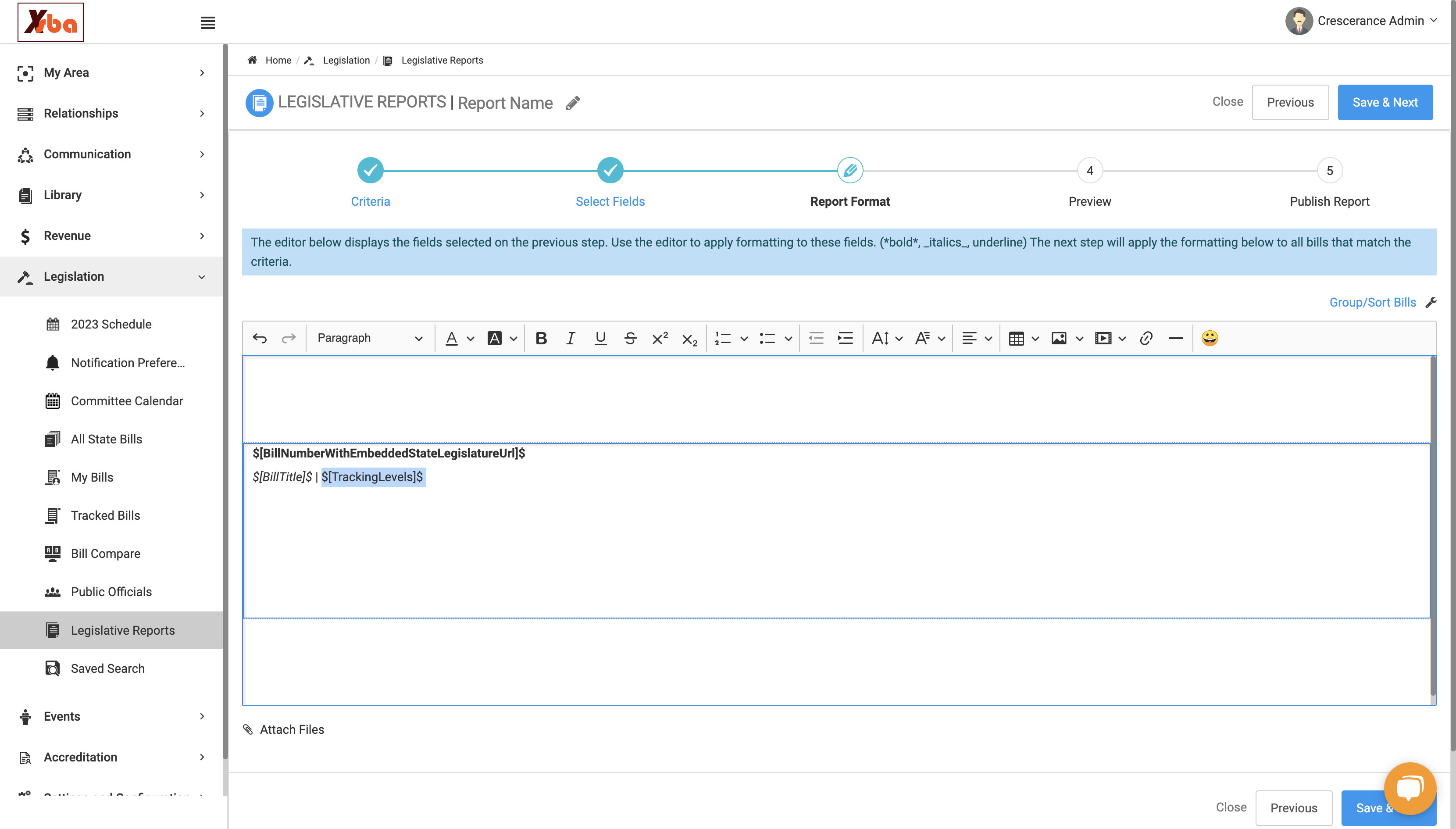This screenshot has width=1456, height=829.
Task: Click the top Previous button
Action: (x=1290, y=103)
